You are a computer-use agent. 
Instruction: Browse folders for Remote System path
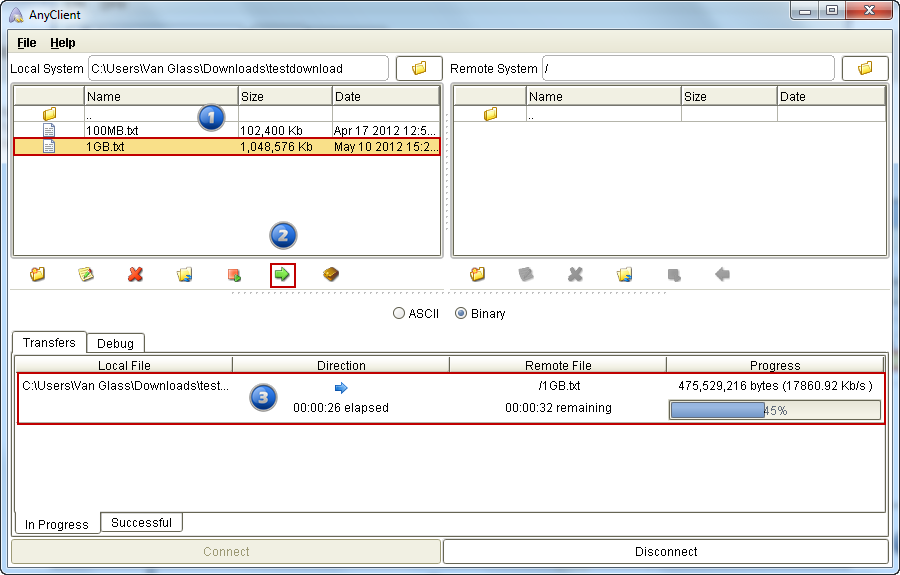[865, 68]
